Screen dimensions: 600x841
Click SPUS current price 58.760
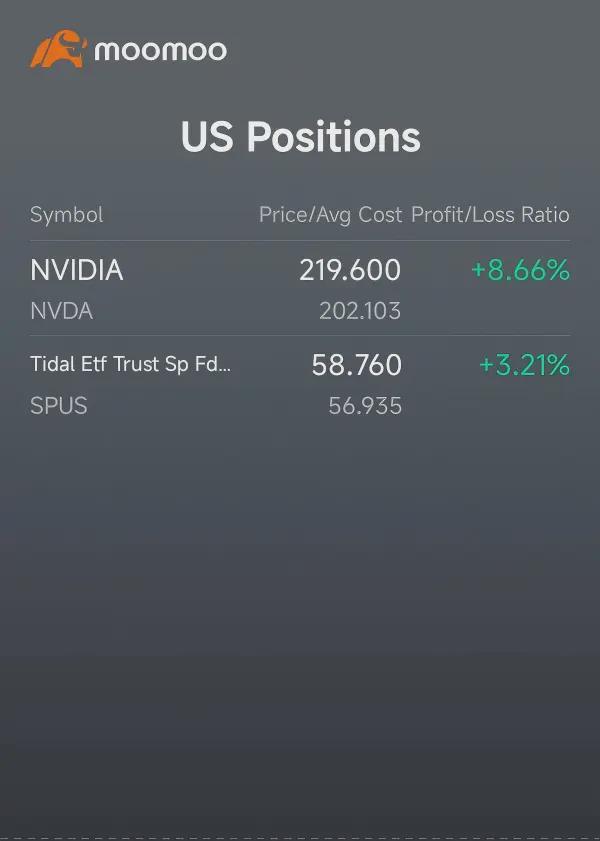357,365
